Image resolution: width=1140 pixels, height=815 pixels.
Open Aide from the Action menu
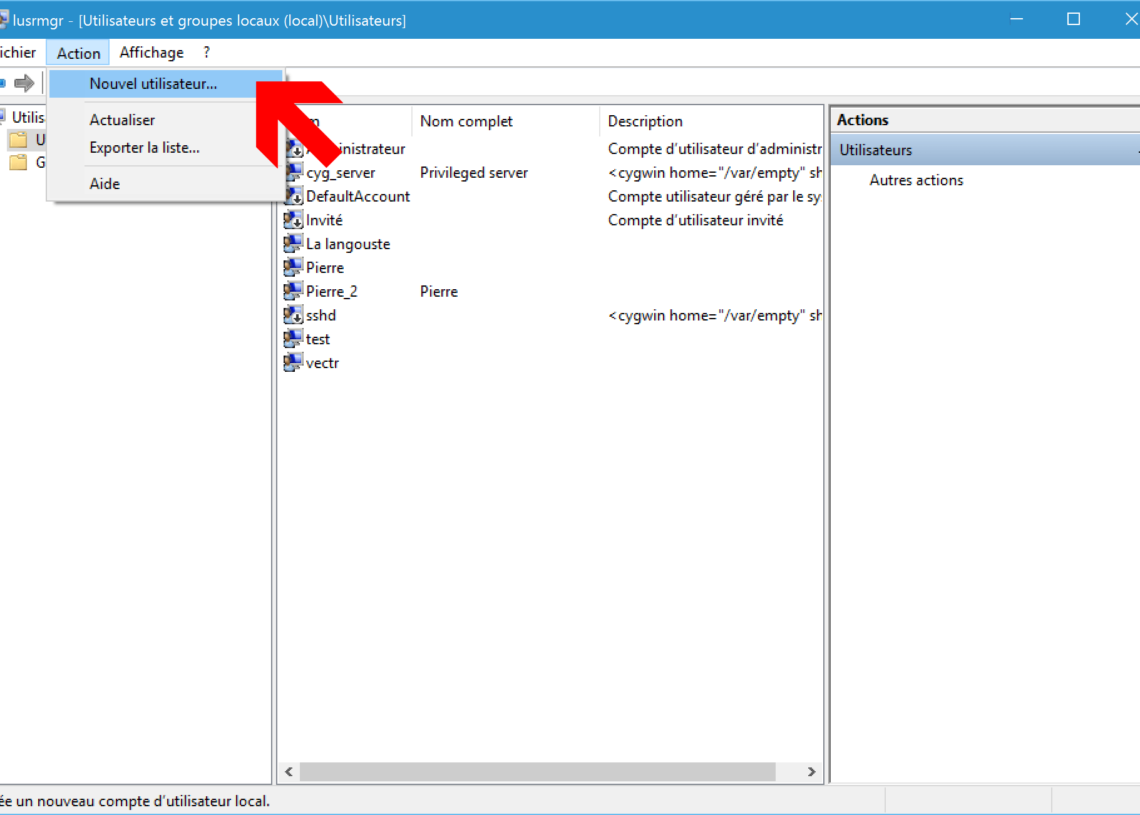105,184
